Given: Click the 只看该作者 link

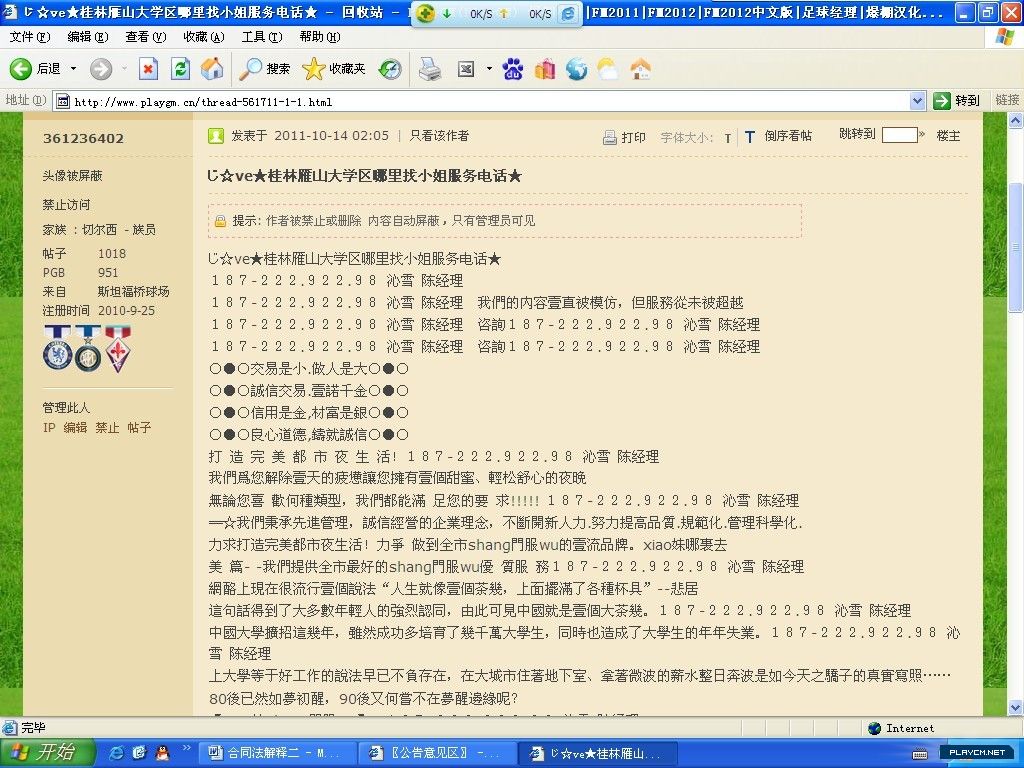Looking at the screenshot, I should 439,136.
